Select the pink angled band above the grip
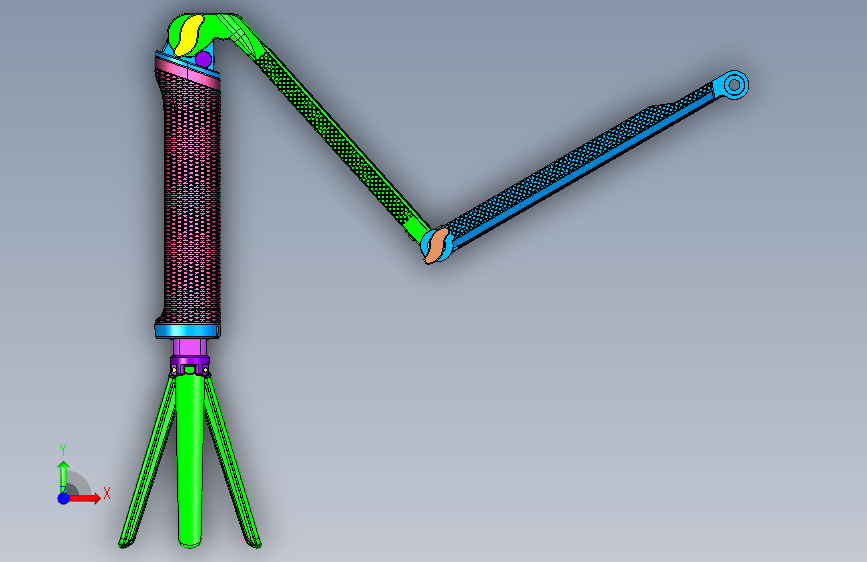Image resolution: width=867 pixels, height=562 pixels. [187, 72]
